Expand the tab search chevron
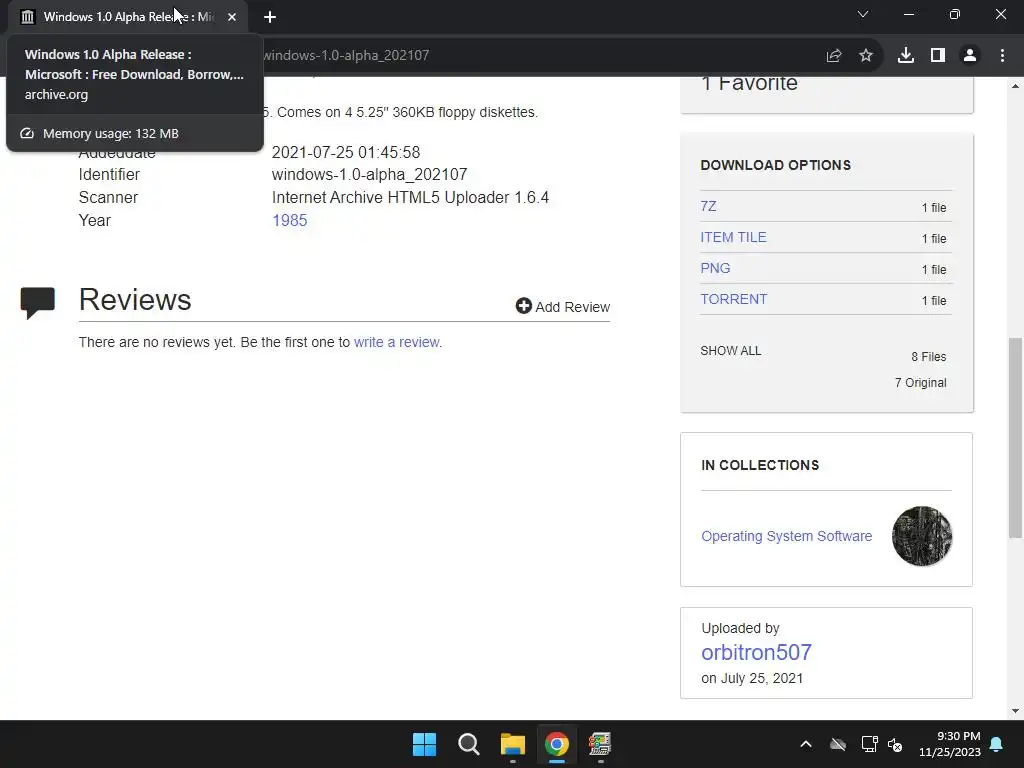 point(863,14)
